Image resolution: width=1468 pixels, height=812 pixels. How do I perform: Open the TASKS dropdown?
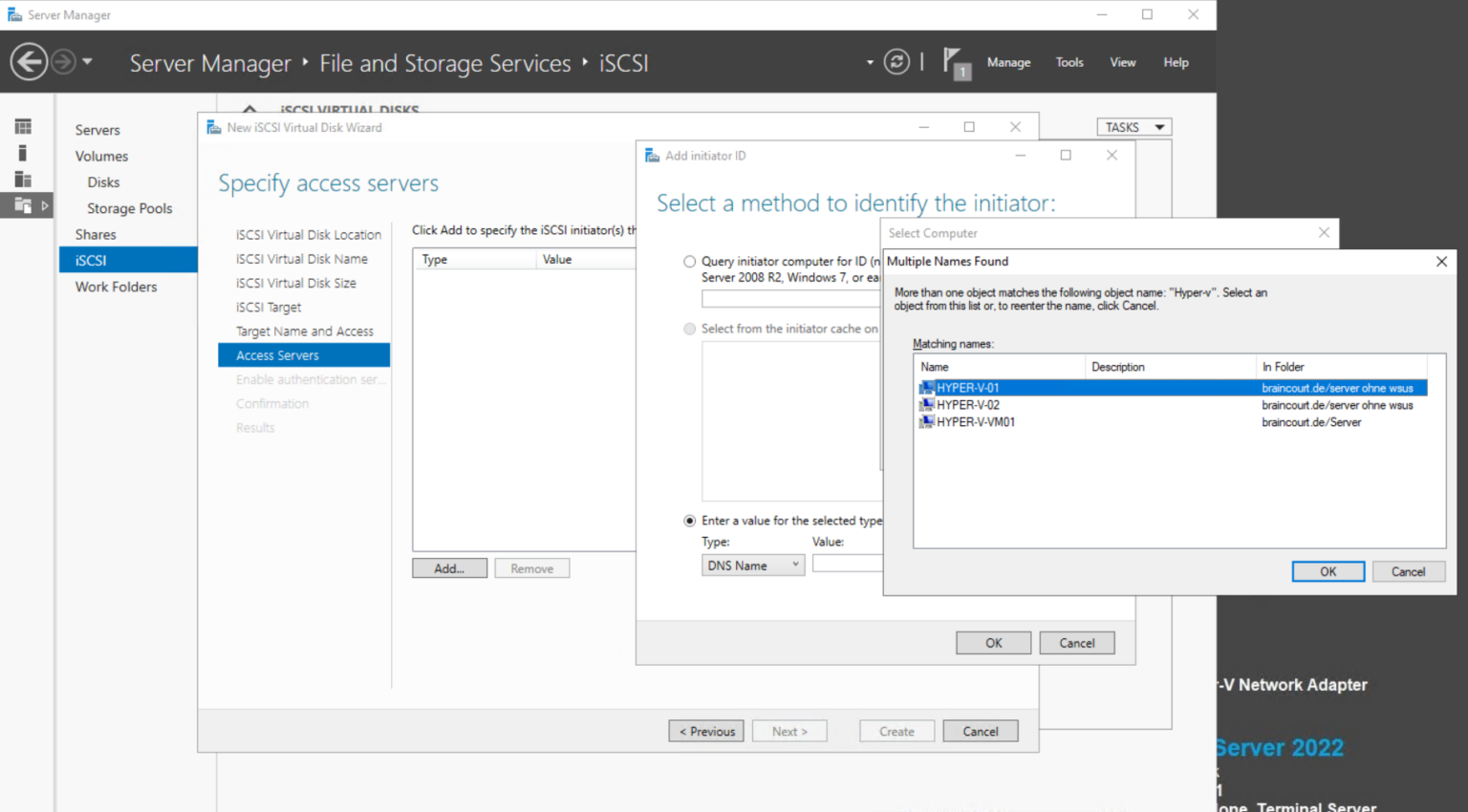point(1133,126)
